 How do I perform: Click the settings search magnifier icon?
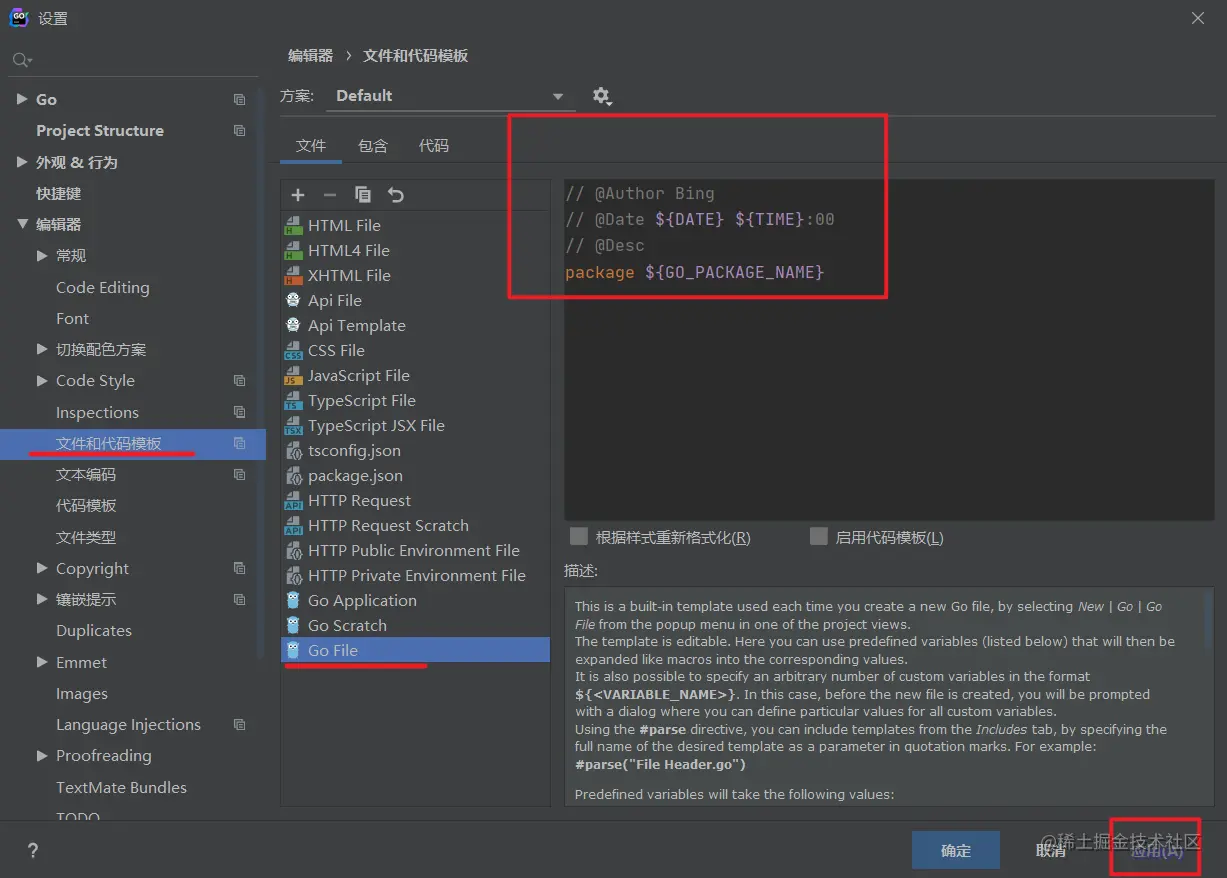pos(20,61)
